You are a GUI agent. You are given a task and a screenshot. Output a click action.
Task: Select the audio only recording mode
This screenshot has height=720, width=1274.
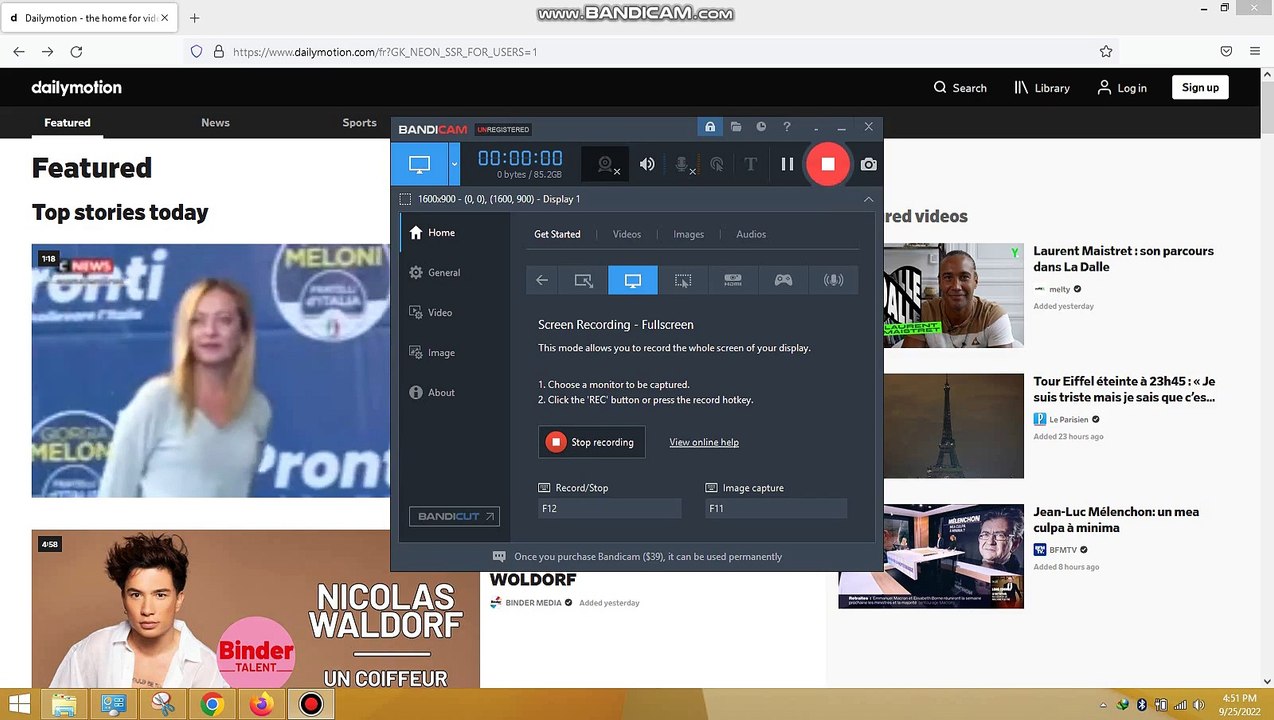pyautogui.click(x=833, y=280)
